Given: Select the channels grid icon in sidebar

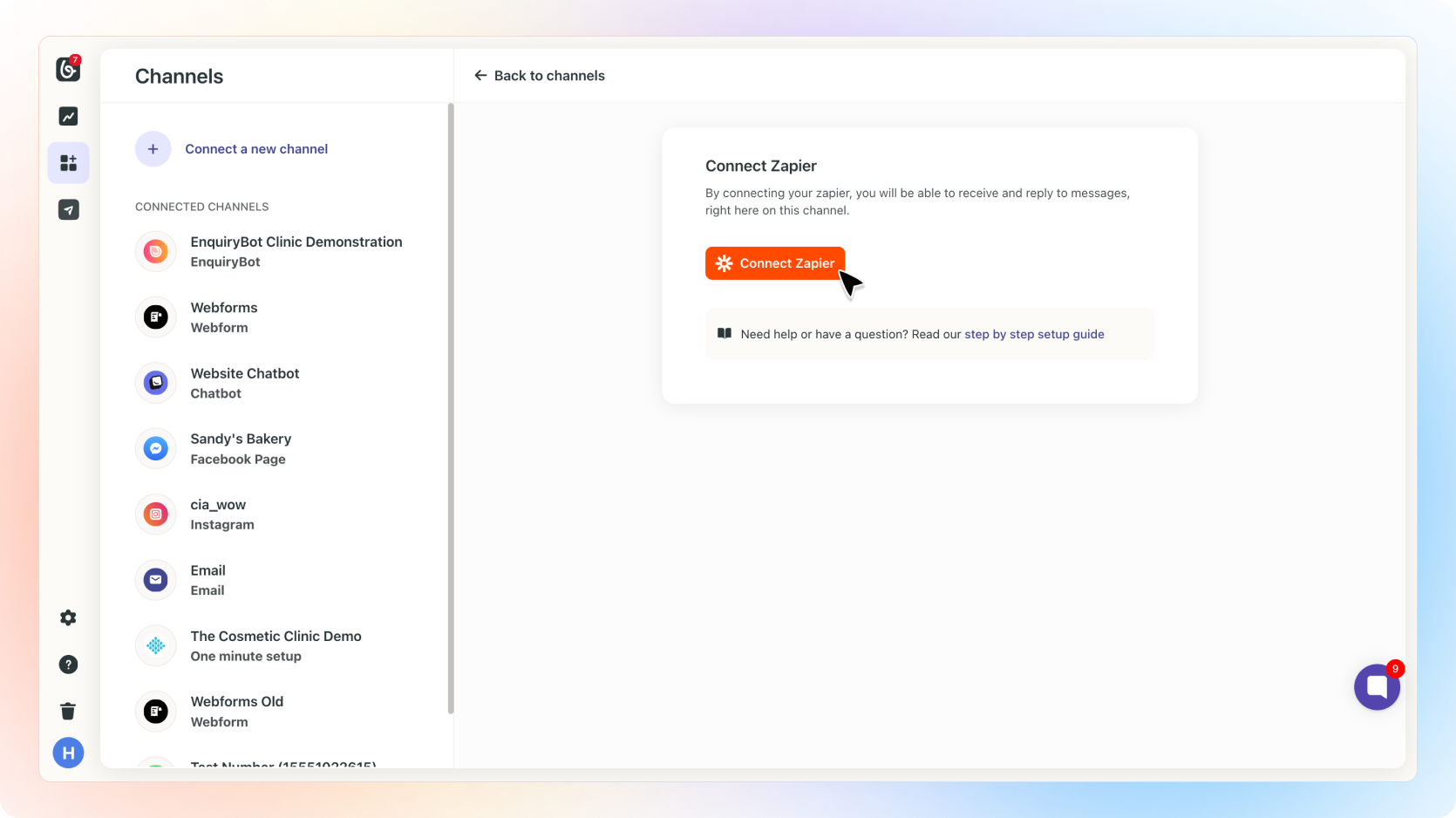Looking at the screenshot, I should 68,162.
